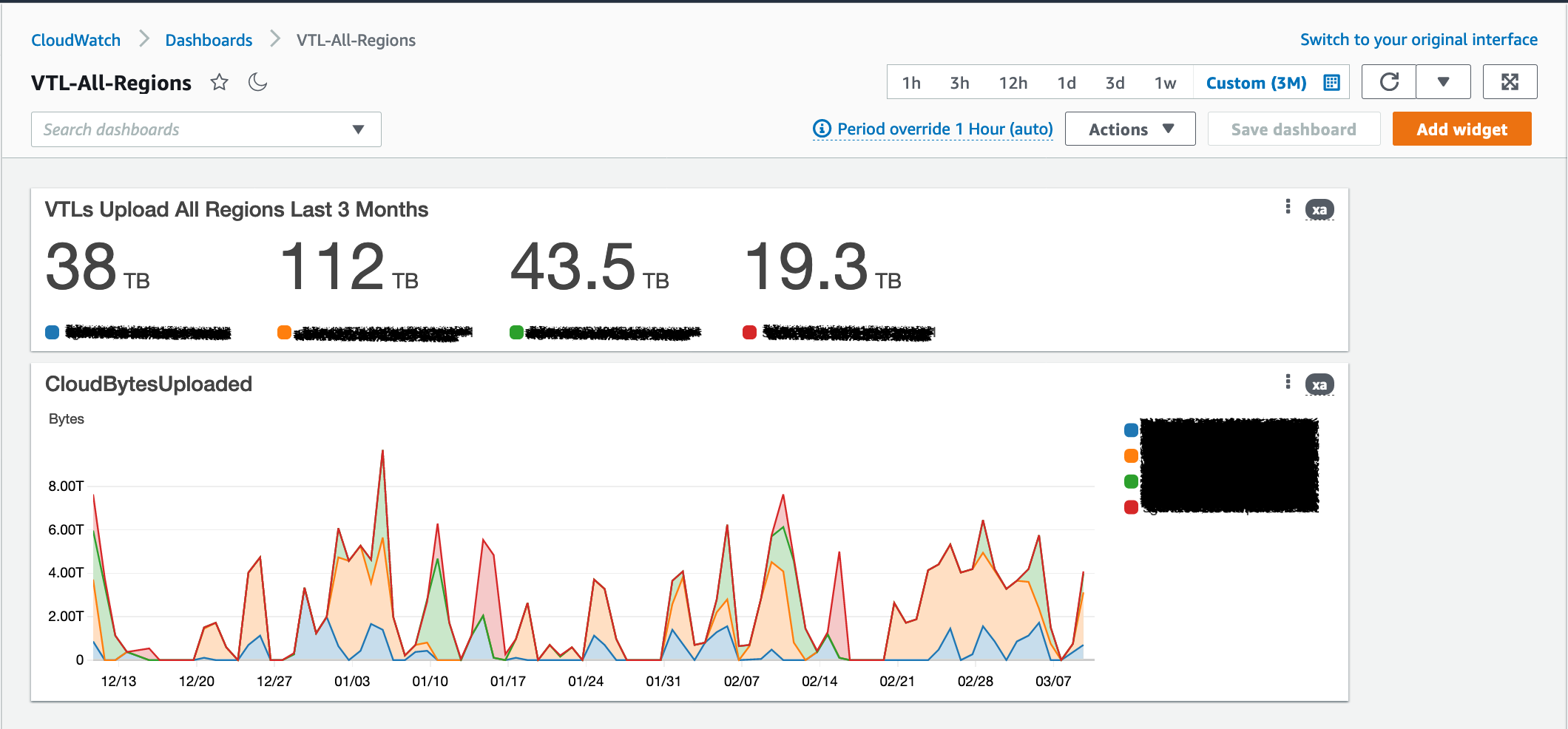Refresh the dashboard data
The image size is (1568, 729).
pyautogui.click(x=1388, y=81)
